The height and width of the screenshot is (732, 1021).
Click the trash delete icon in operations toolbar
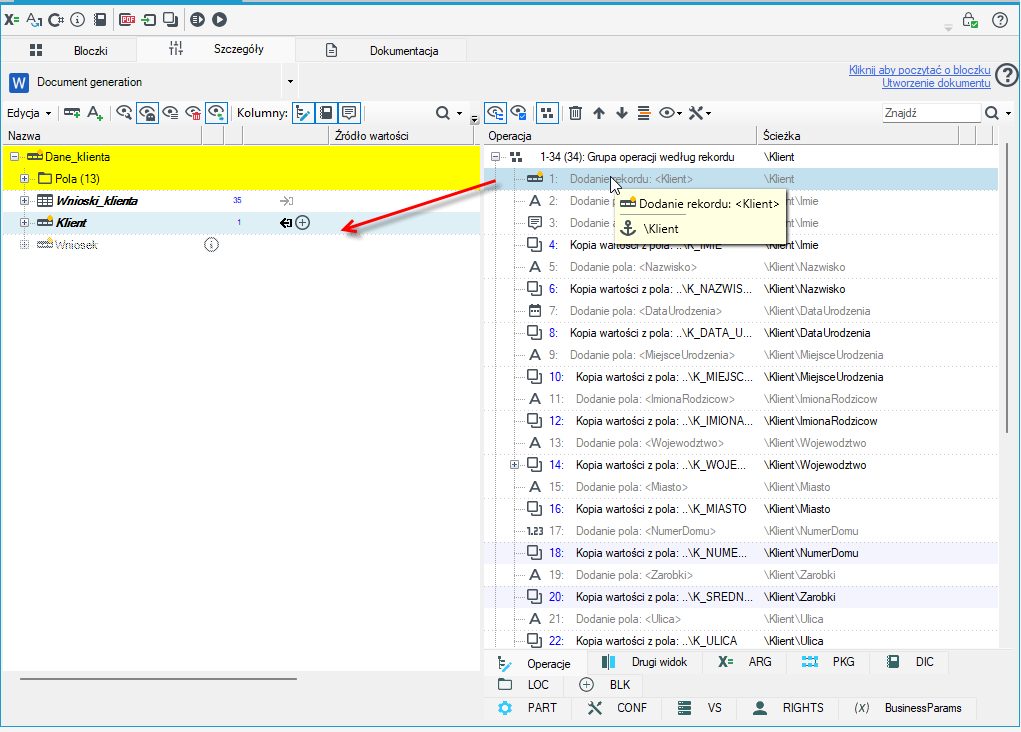576,113
